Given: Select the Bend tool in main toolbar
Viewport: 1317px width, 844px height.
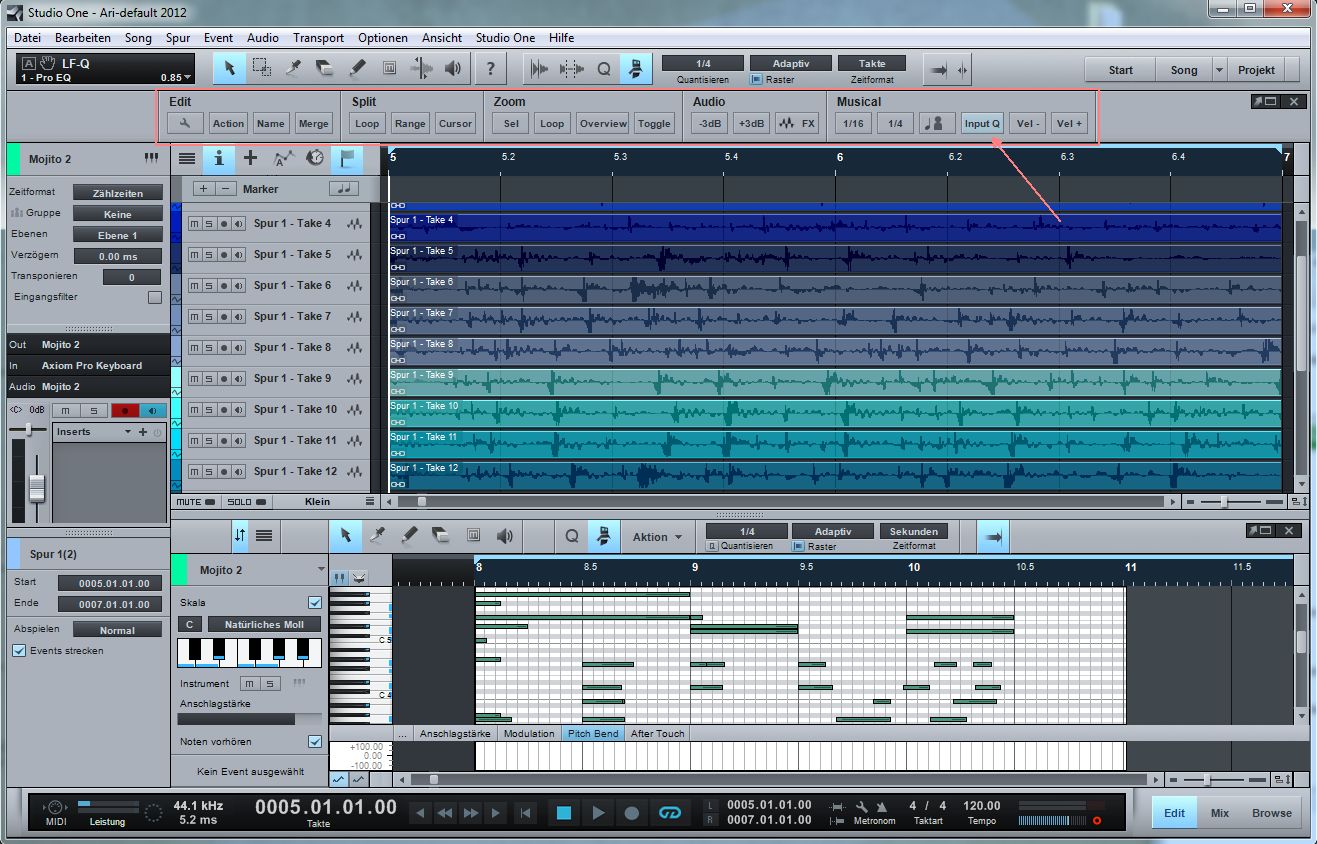Looking at the screenshot, I should 421,68.
